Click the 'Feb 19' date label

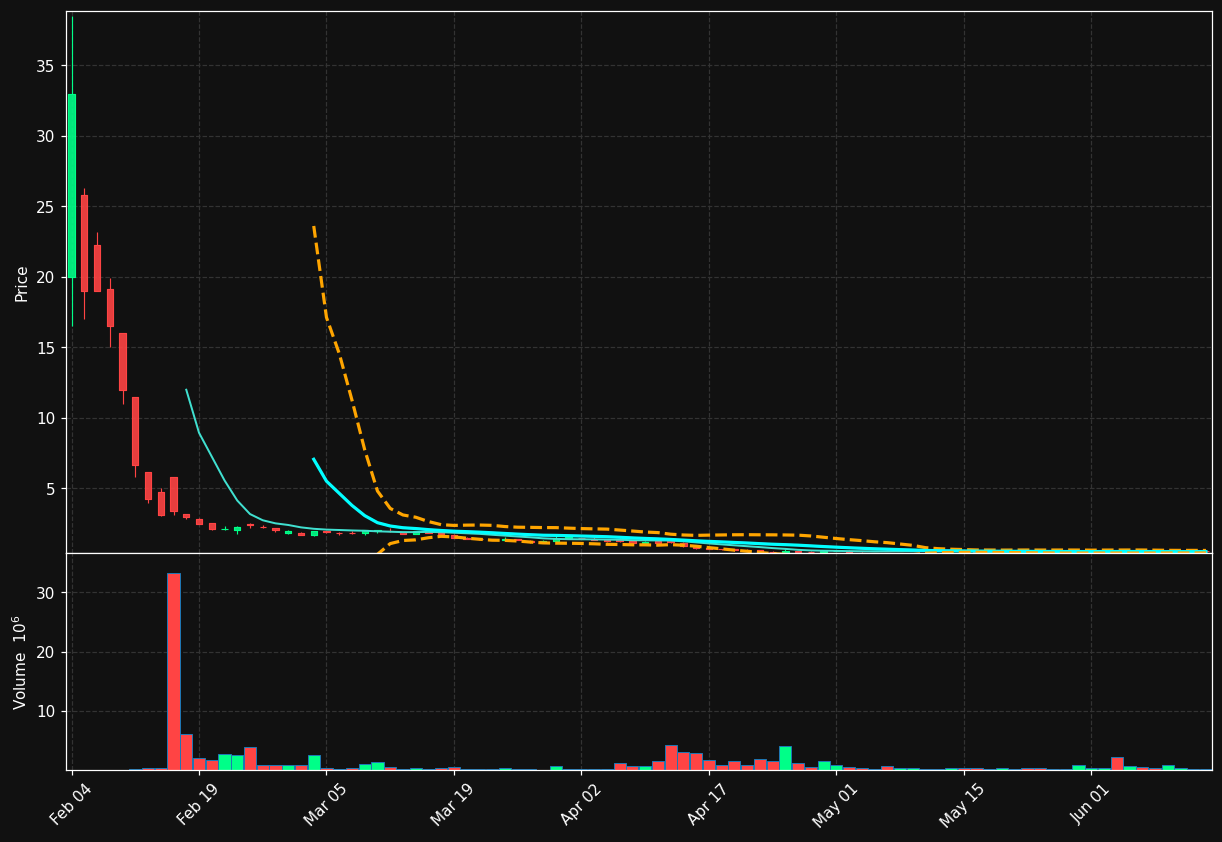pyautogui.click(x=197, y=804)
